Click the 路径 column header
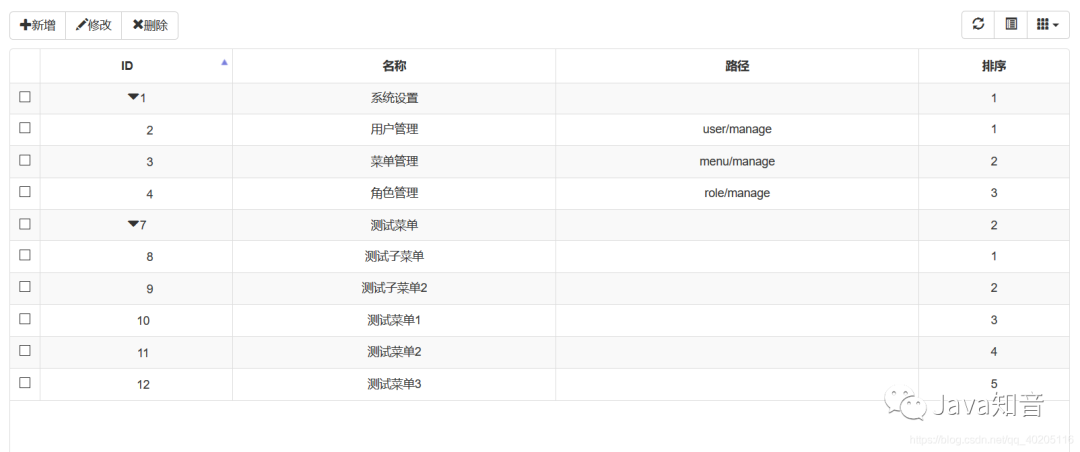 (x=737, y=66)
